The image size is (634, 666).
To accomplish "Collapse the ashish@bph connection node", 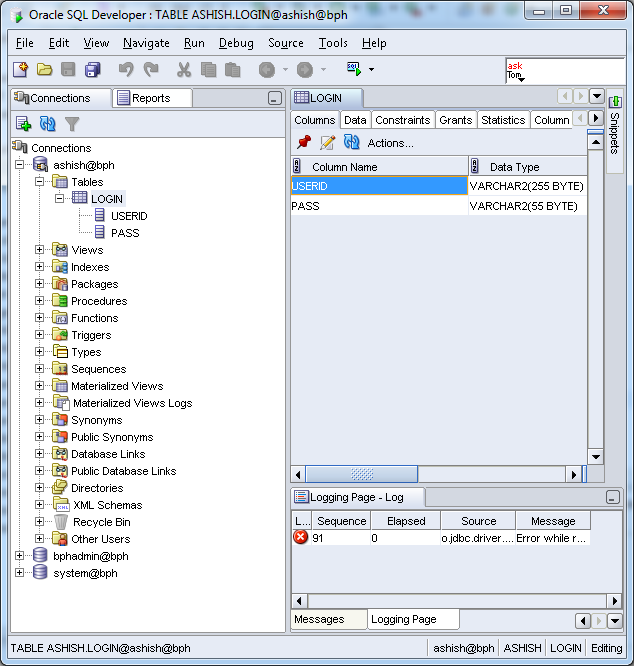I will click(20, 164).
